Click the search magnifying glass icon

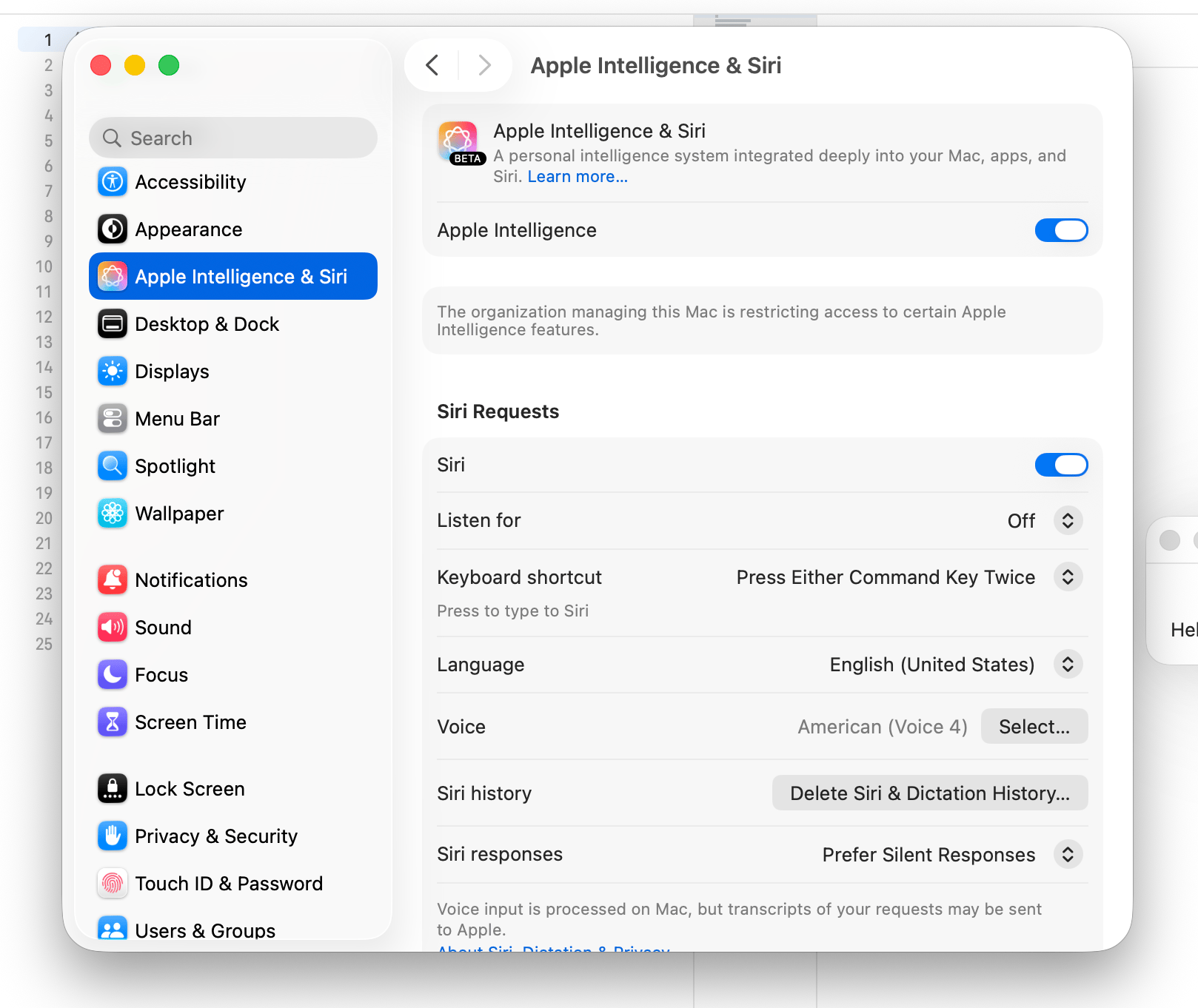point(112,138)
